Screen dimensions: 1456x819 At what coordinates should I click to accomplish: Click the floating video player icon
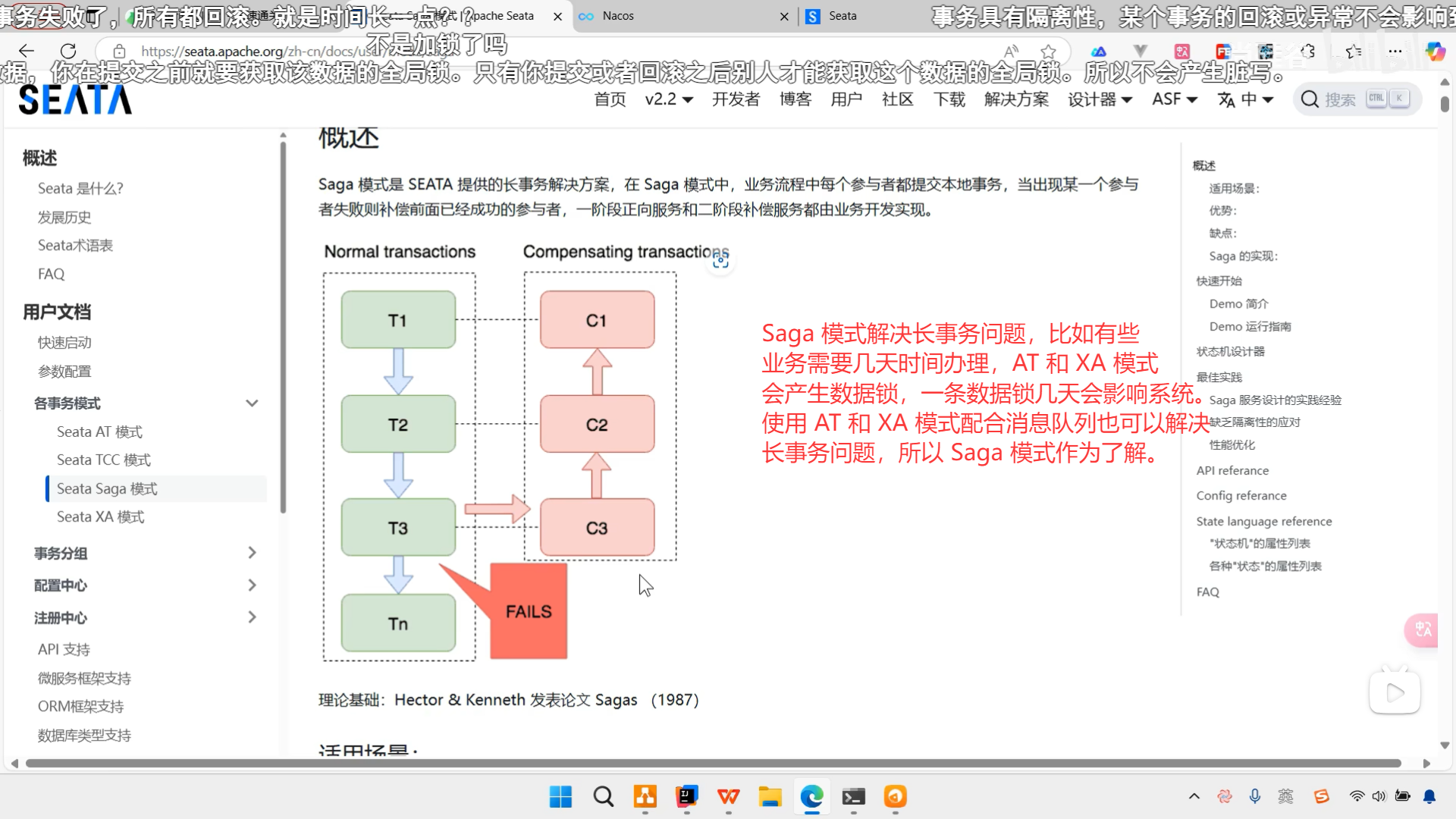click(1394, 692)
